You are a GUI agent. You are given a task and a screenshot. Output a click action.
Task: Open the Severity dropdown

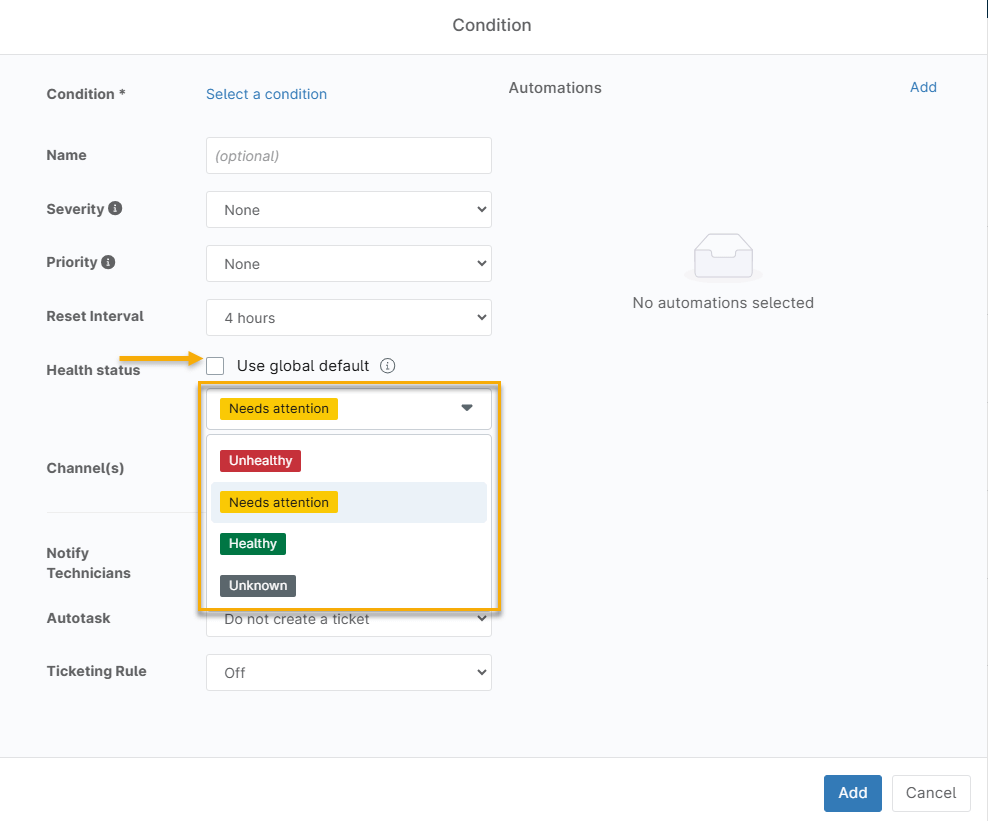tap(348, 210)
